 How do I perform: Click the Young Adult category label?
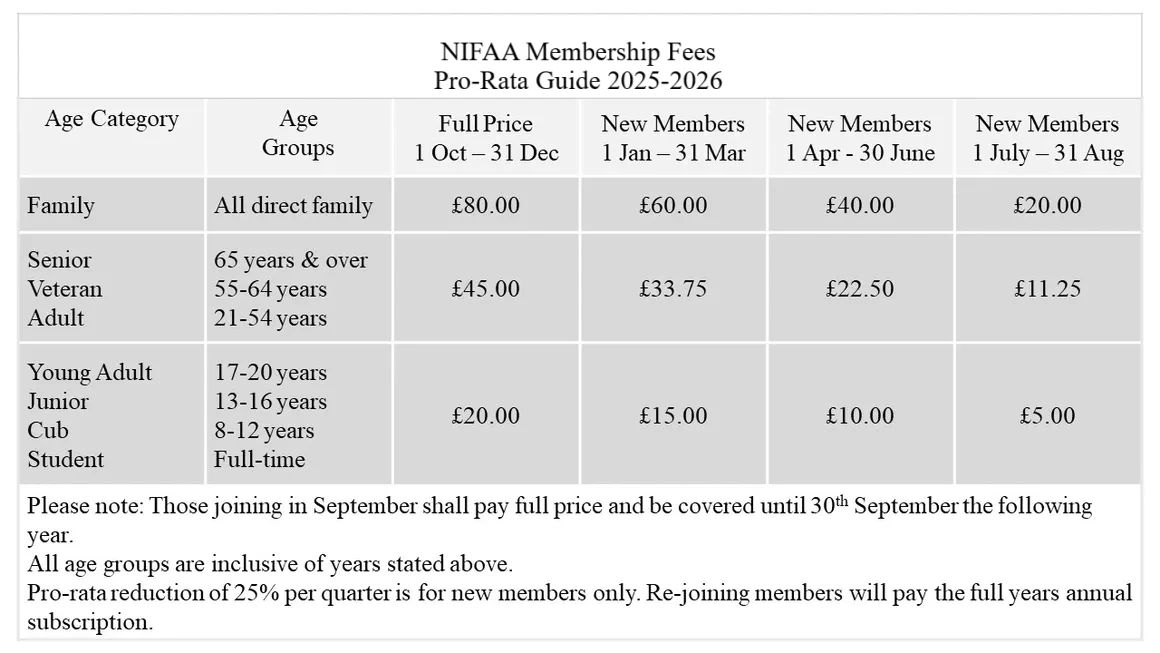[x=90, y=372]
